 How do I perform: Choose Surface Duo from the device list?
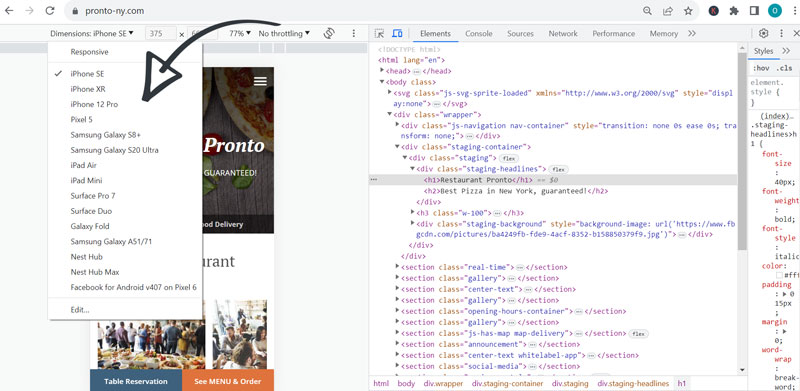(x=126, y=211)
